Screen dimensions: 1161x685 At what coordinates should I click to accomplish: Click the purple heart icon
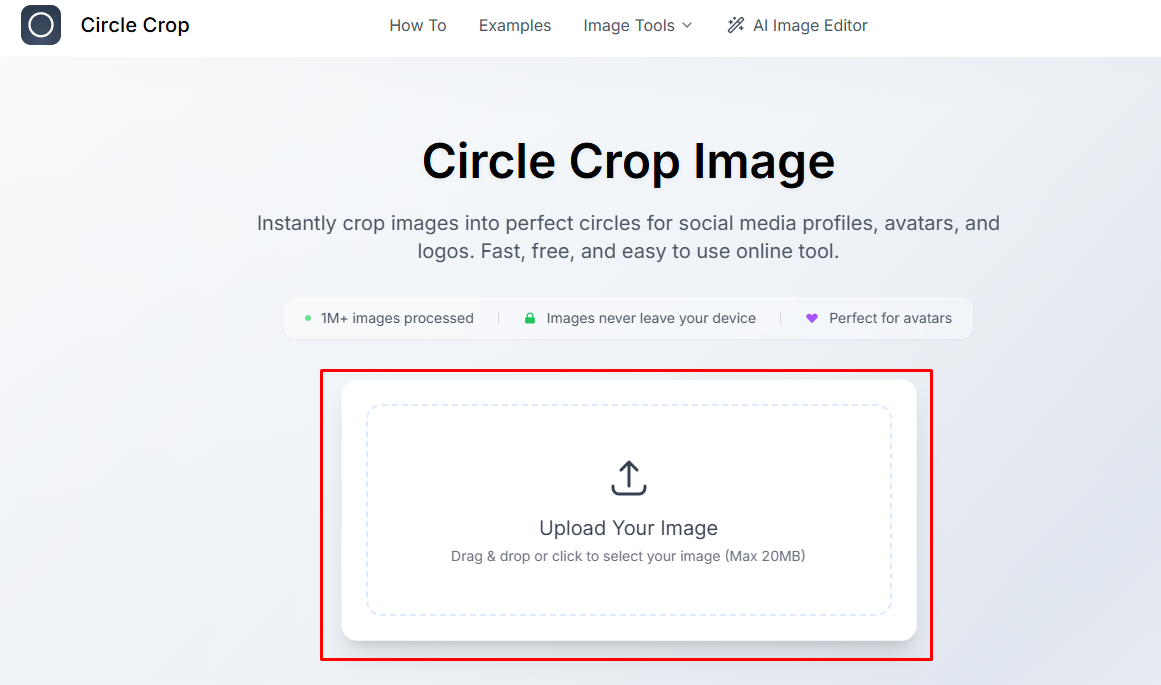tap(812, 318)
